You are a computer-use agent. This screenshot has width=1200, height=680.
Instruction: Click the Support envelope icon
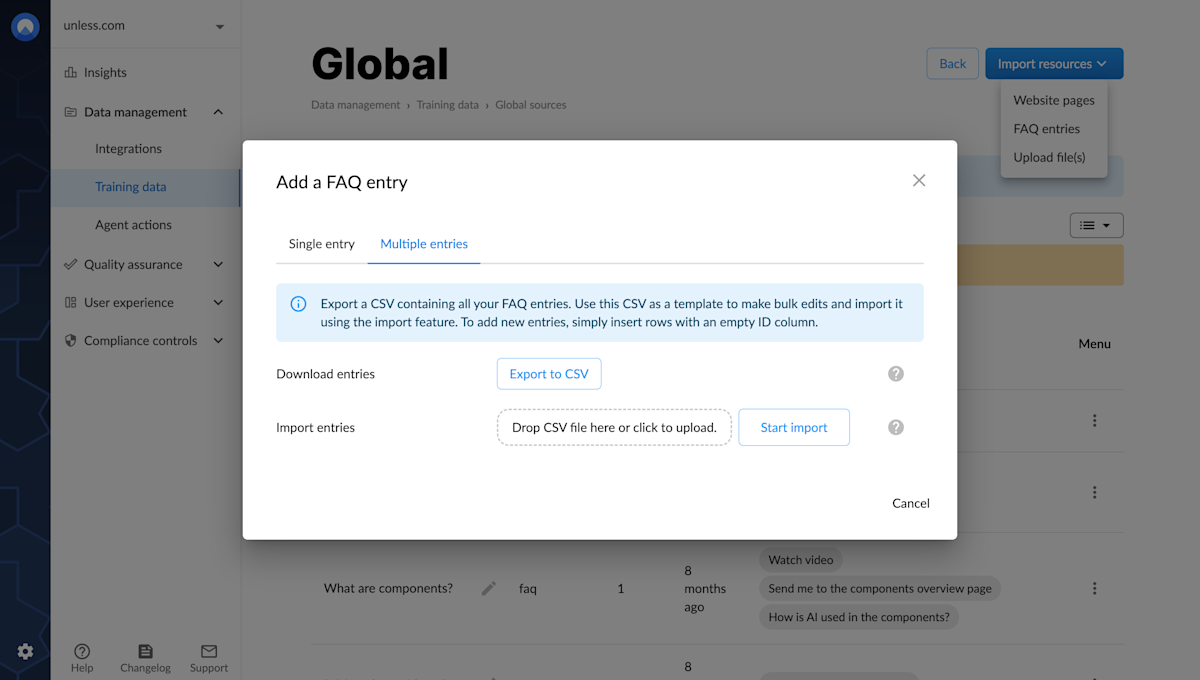point(208,650)
